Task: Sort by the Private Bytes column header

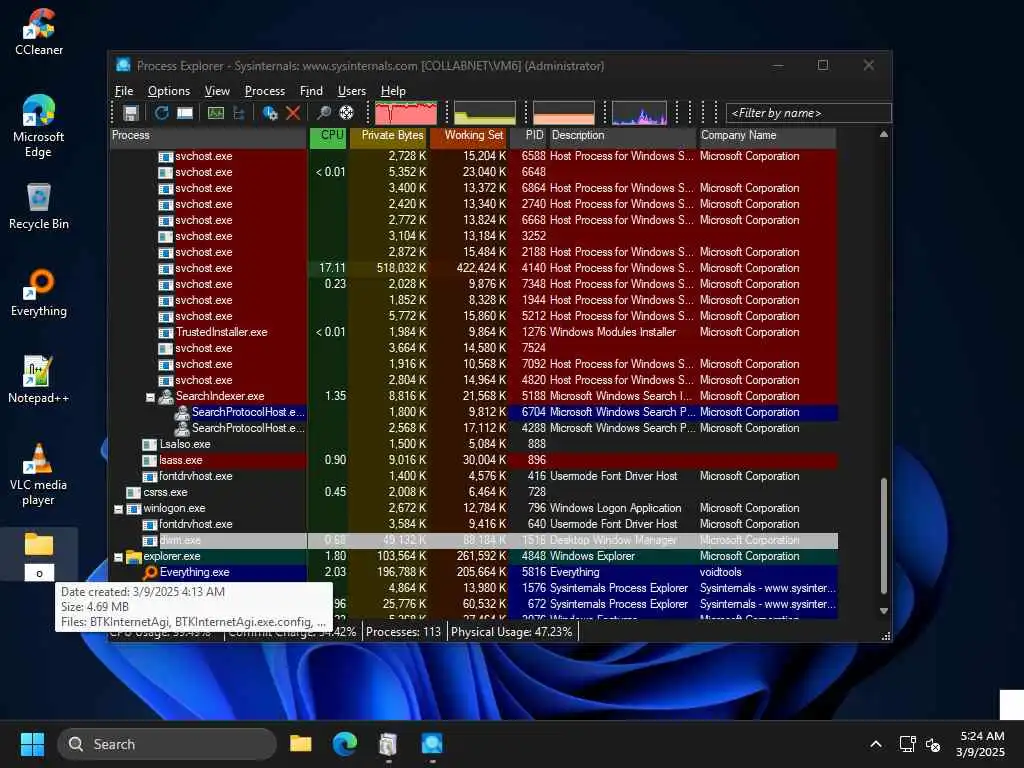Action: (x=389, y=136)
